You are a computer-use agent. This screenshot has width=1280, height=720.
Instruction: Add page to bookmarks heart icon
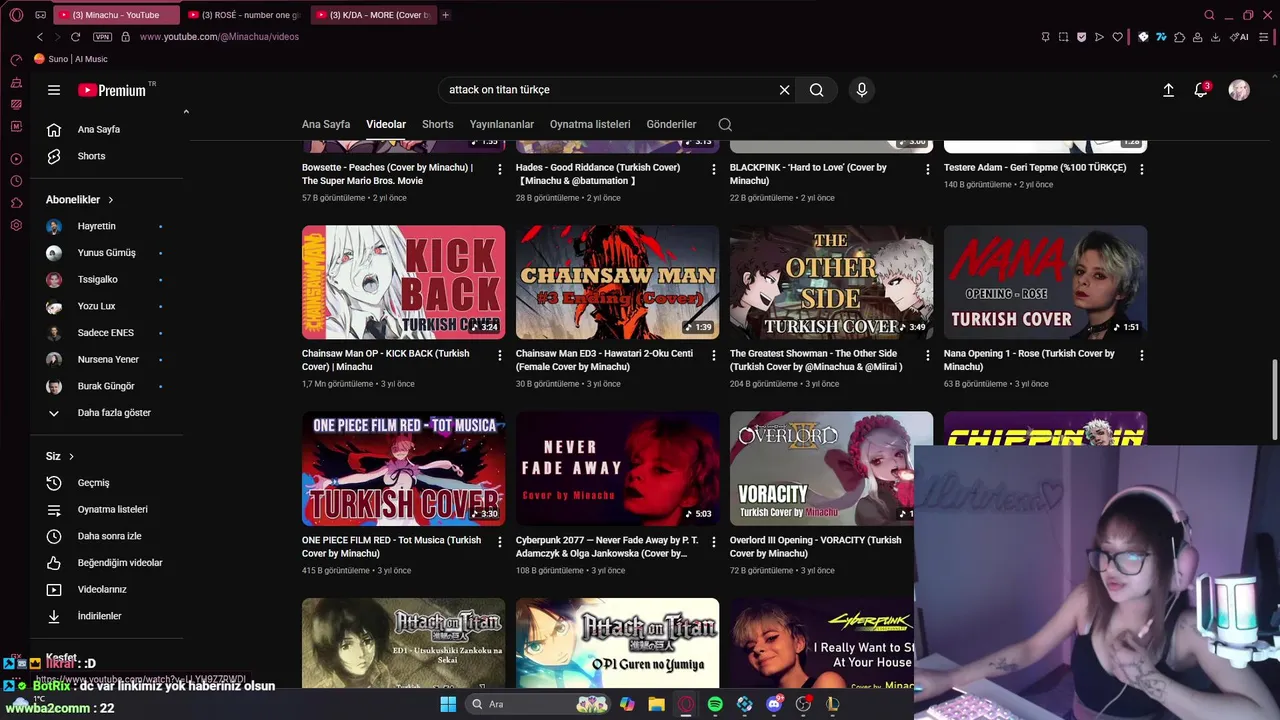[x=1117, y=37]
